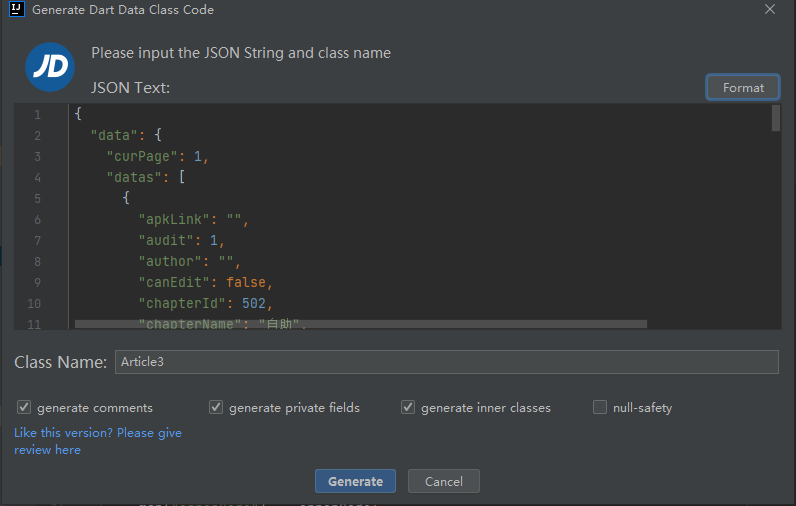The image size is (796, 506).
Task: Open the 'Please give review here' link
Action: pyautogui.click(x=47, y=450)
